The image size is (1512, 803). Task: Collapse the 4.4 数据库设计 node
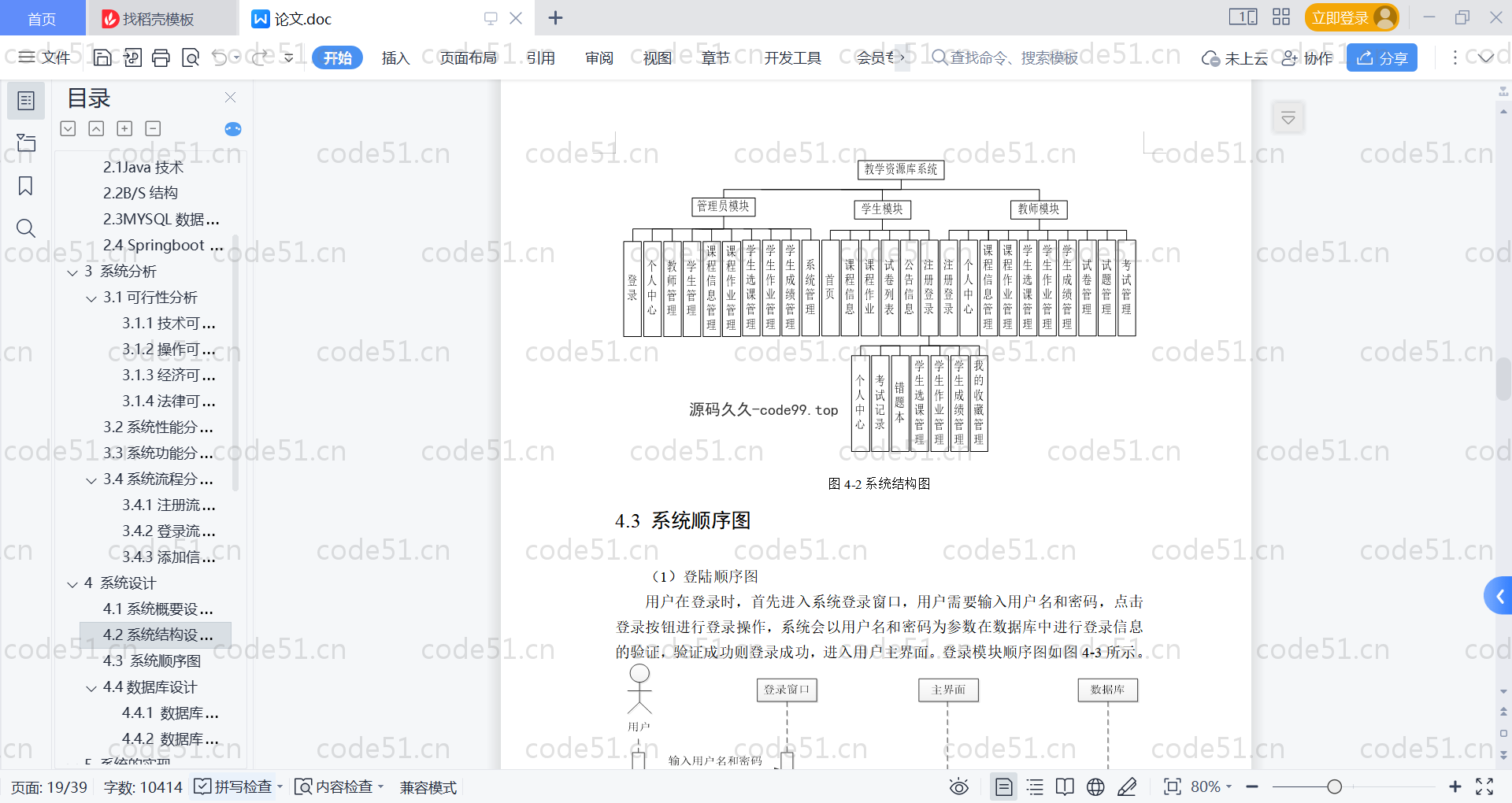point(91,688)
